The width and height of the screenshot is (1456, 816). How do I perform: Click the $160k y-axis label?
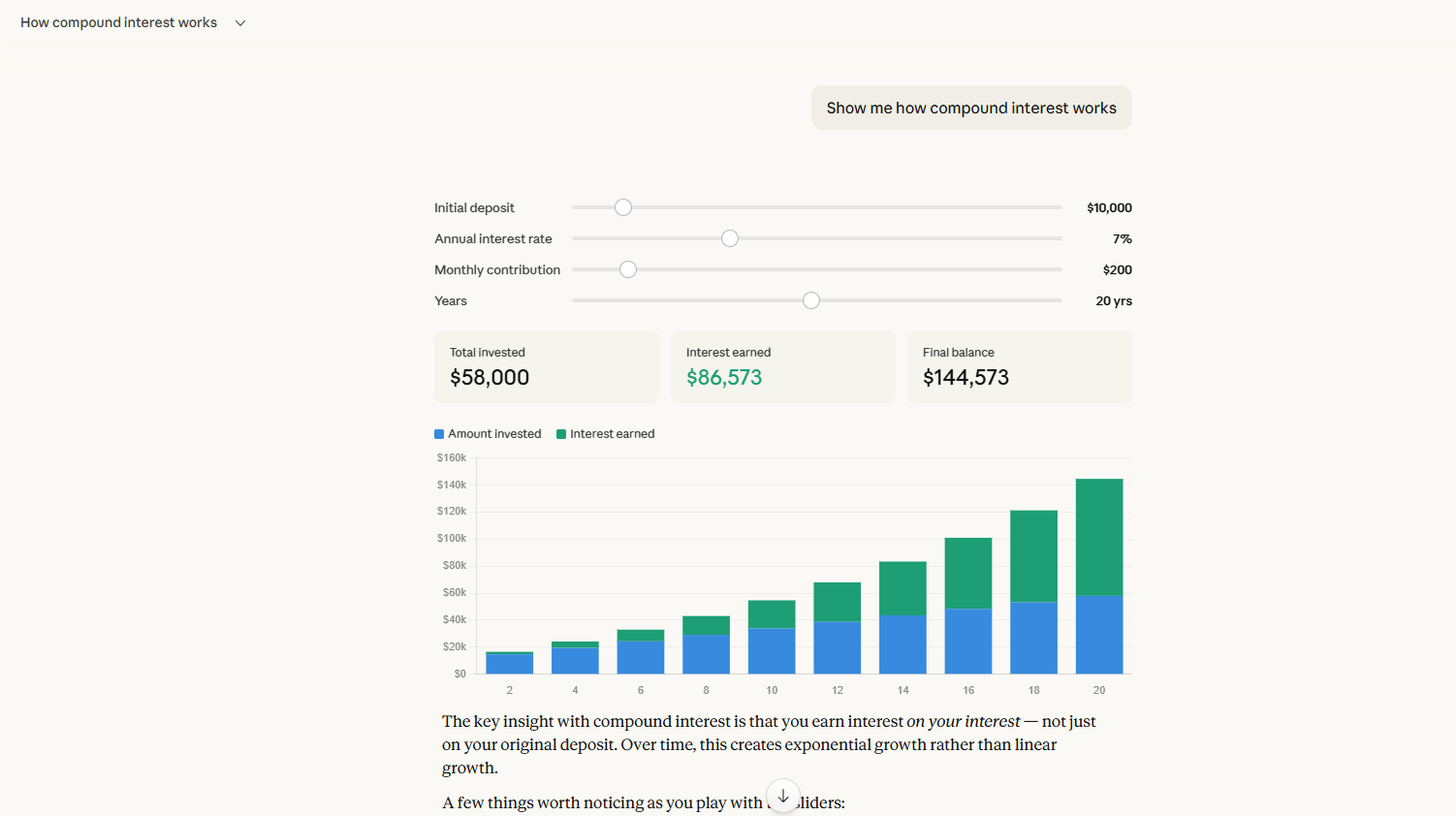coord(452,457)
